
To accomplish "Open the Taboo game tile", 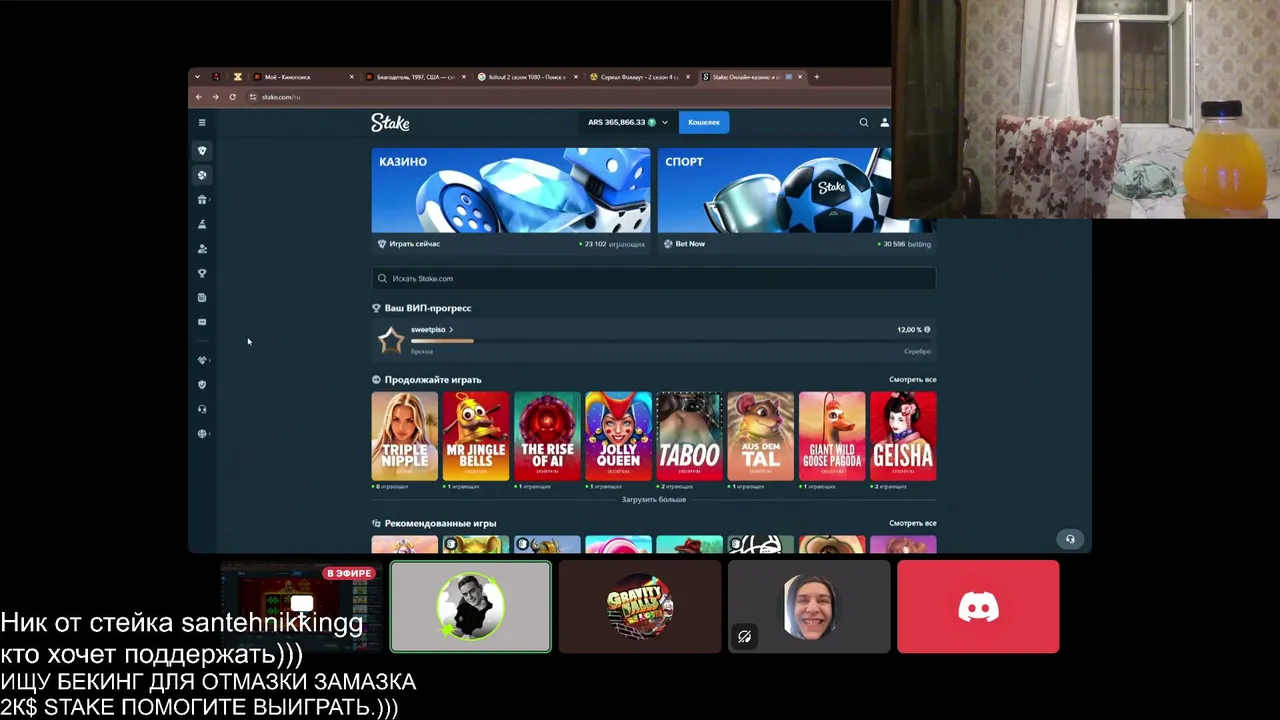I will tap(690, 436).
